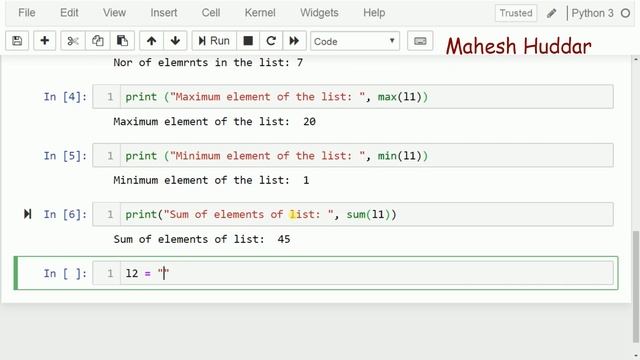Image resolution: width=640 pixels, height=360 pixels.
Task: Click the Python 3 kernel name
Action: point(592,13)
